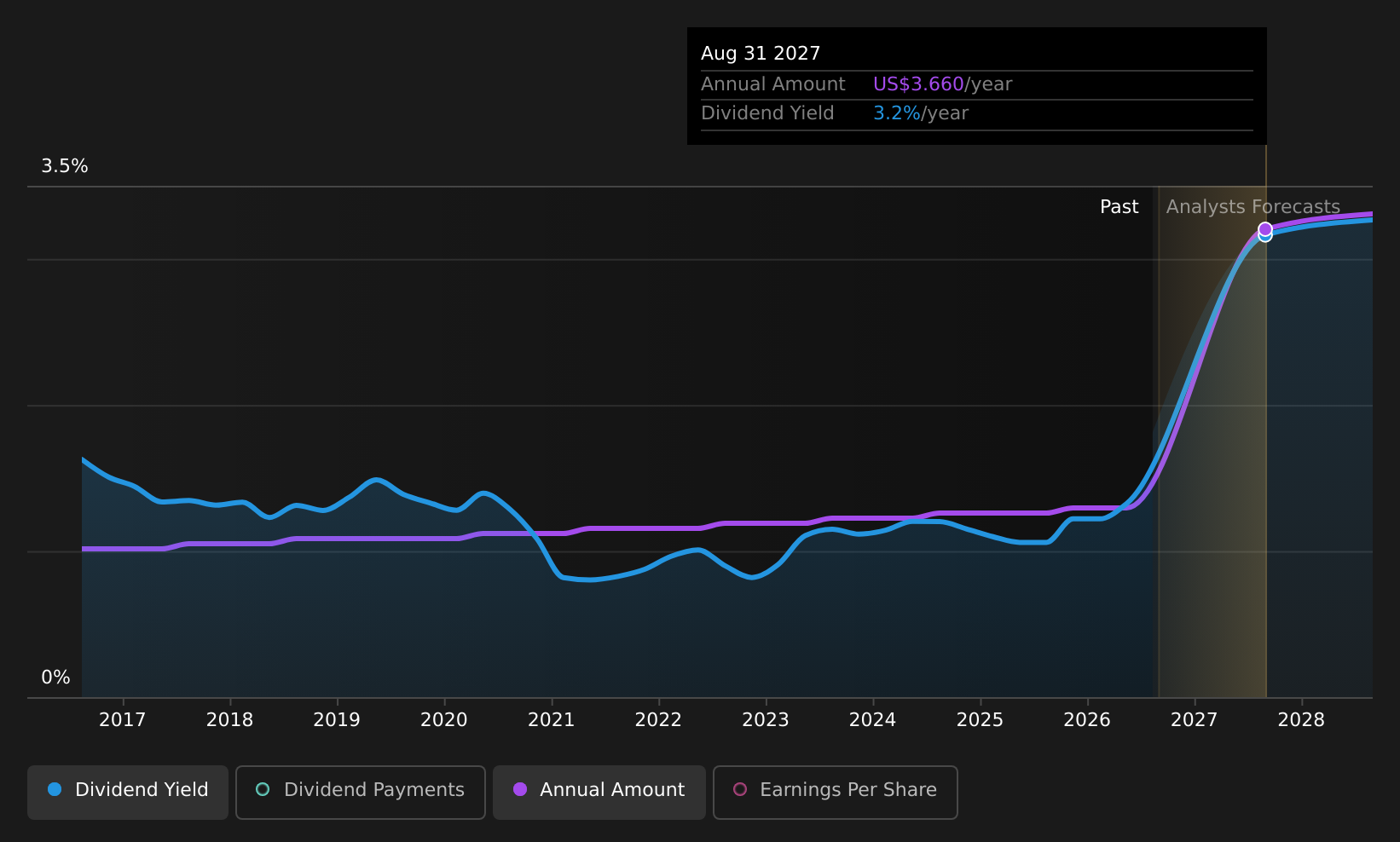
Task: Click the Past region label
Action: (1119, 207)
